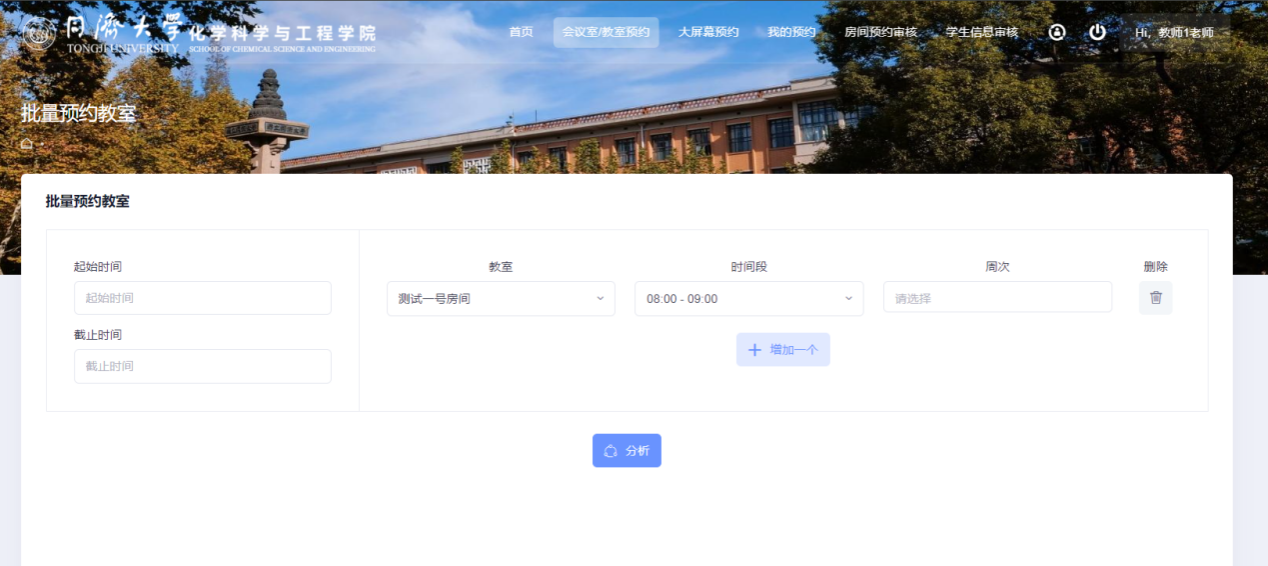Delete the row with trash icon

1155,298
